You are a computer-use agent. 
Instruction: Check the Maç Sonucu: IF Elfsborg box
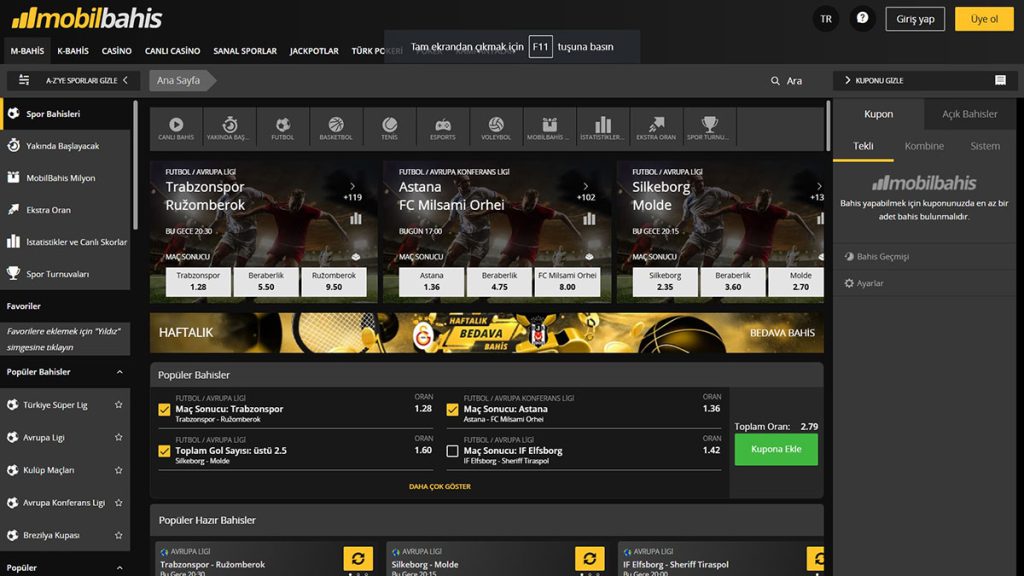452,451
